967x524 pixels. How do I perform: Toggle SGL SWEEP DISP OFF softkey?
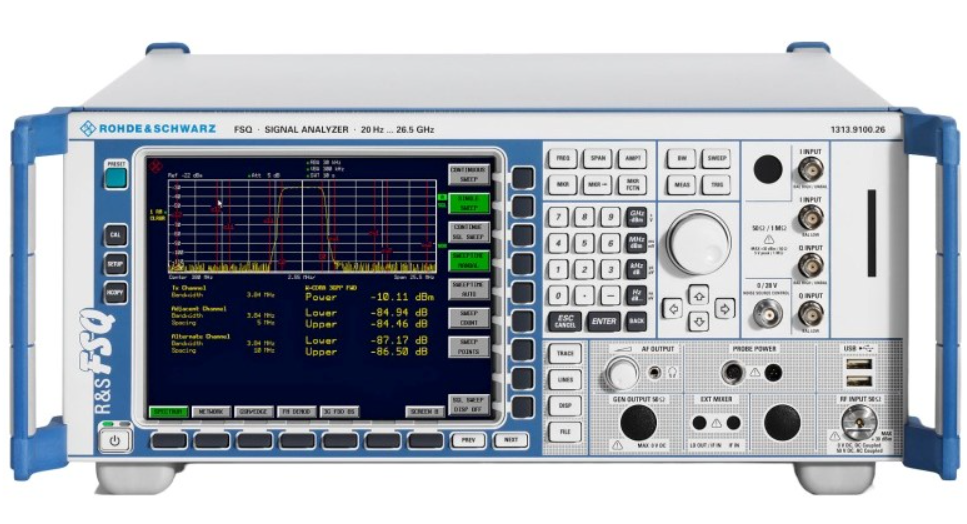click(467, 403)
